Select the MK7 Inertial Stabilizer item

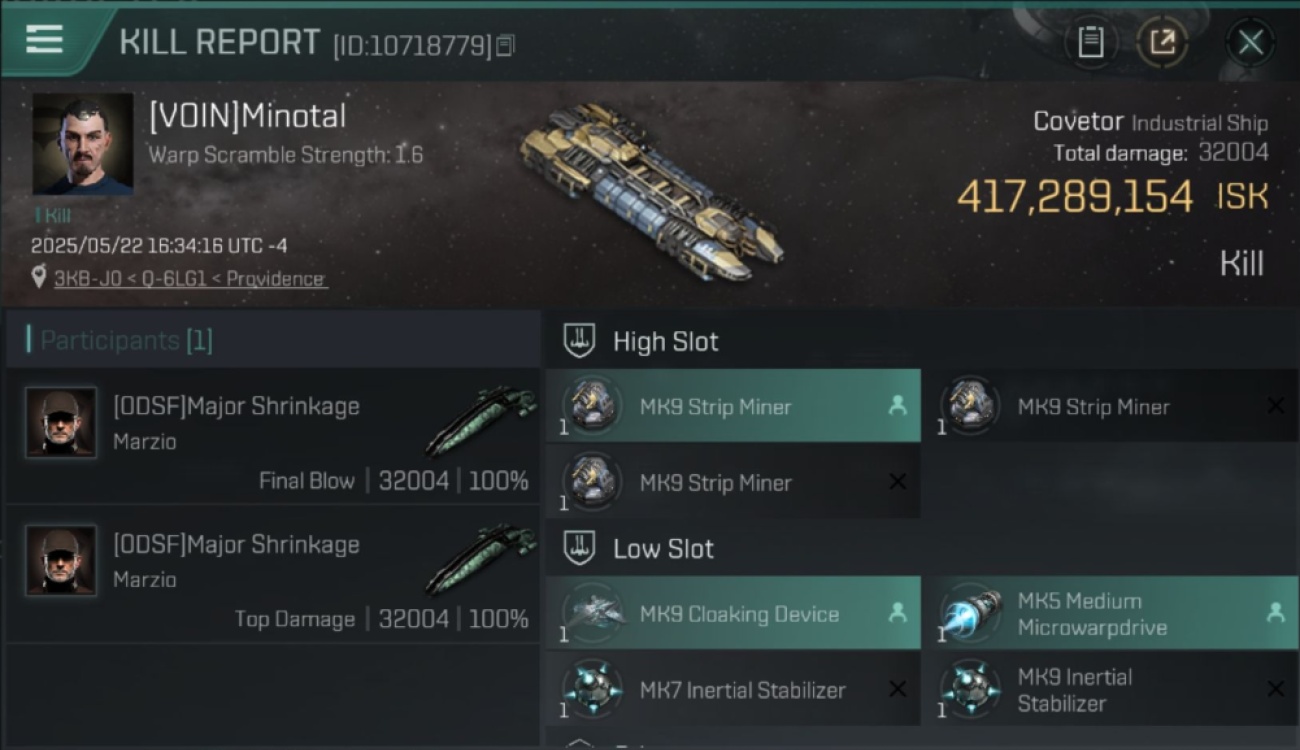point(733,689)
